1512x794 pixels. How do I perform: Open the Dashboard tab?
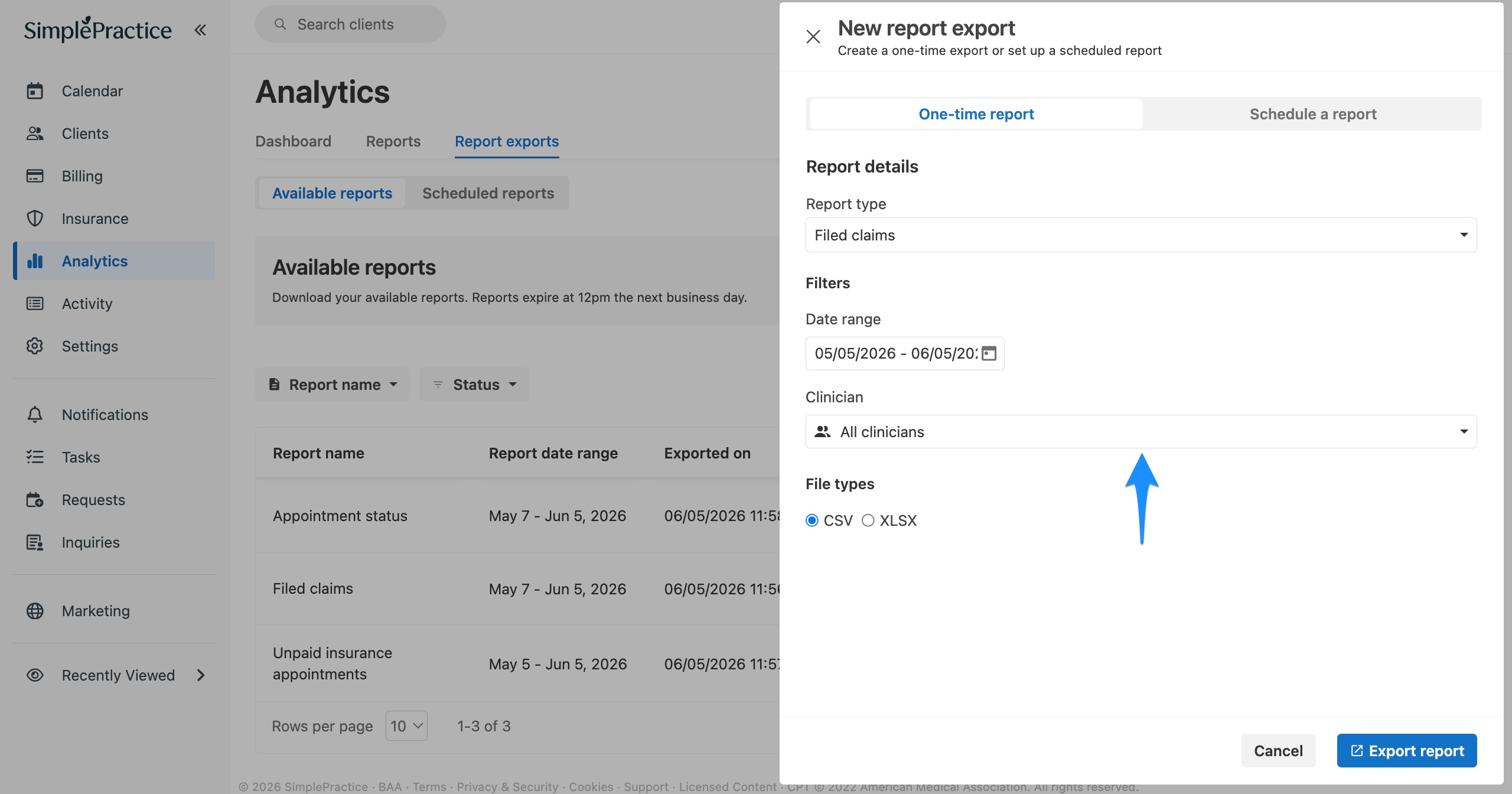click(x=294, y=141)
